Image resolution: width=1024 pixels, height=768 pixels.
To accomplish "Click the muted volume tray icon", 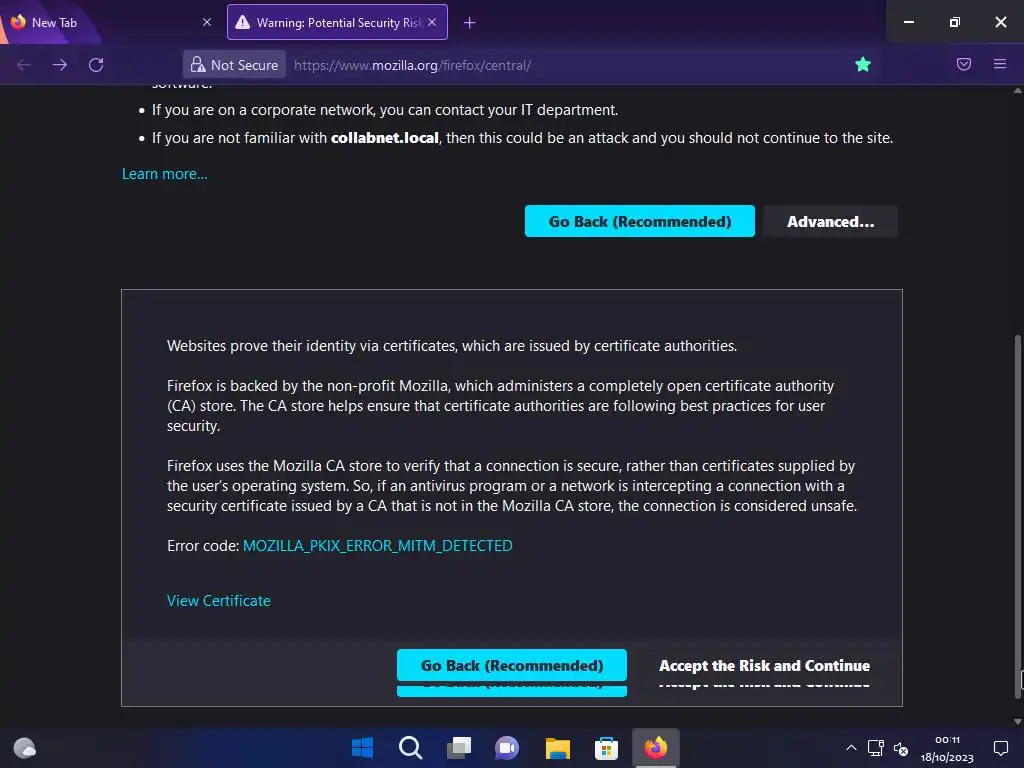I will tap(901, 748).
